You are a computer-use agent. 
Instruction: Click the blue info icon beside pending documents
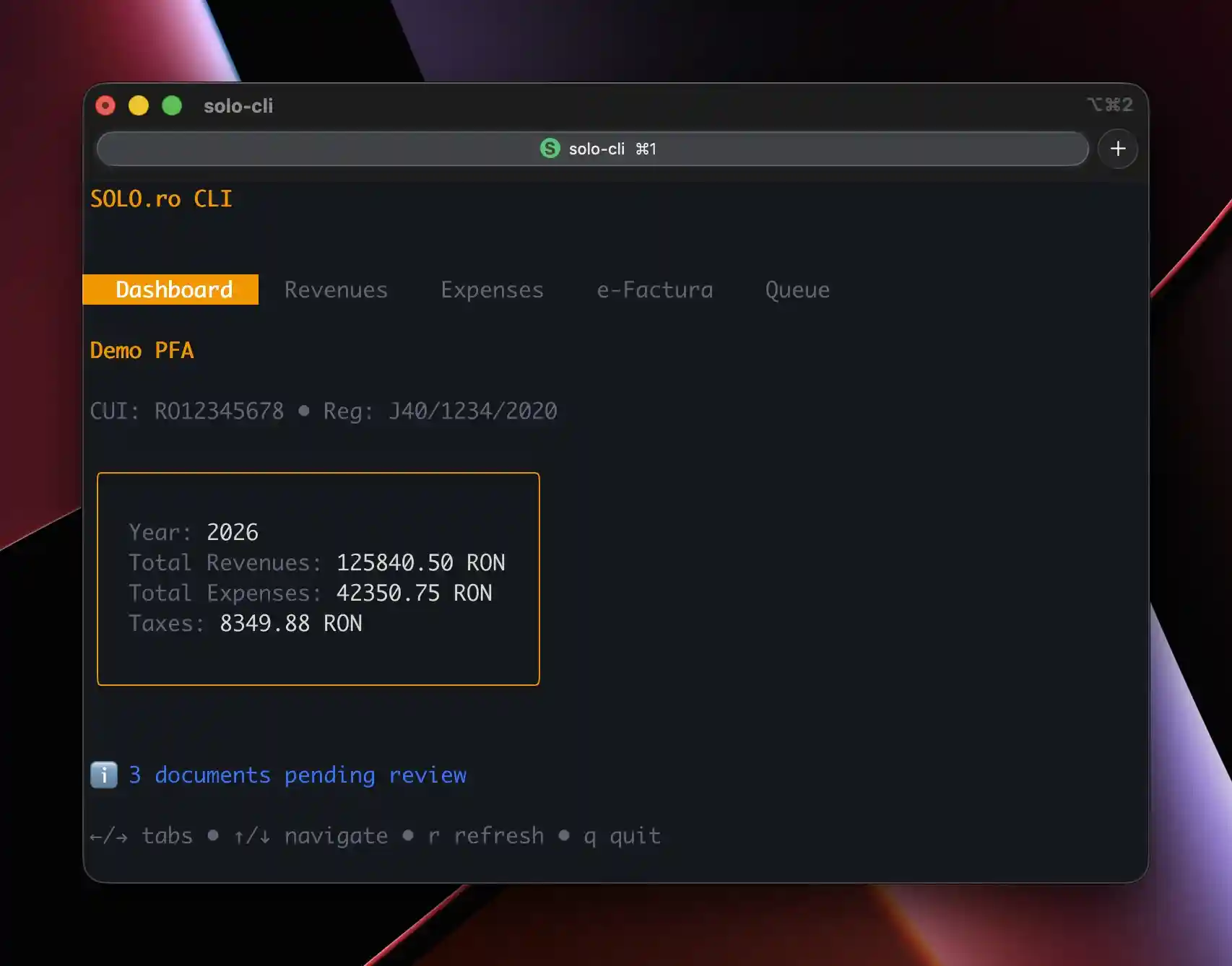(x=104, y=775)
